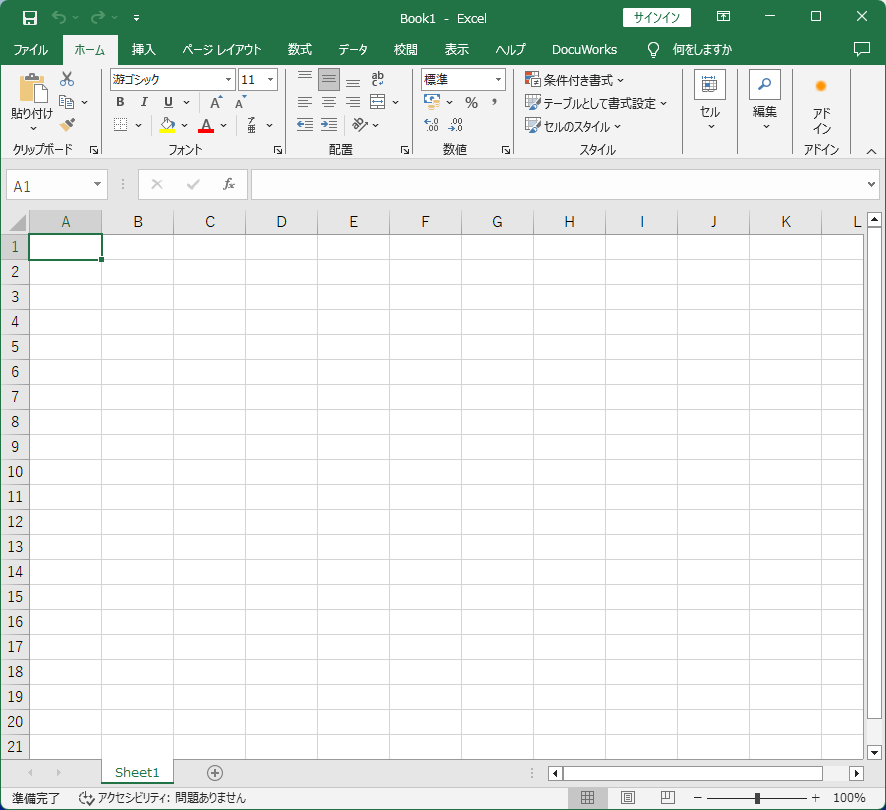Click the Merge and Center icon
This screenshot has height=810, width=886.
coord(377,102)
